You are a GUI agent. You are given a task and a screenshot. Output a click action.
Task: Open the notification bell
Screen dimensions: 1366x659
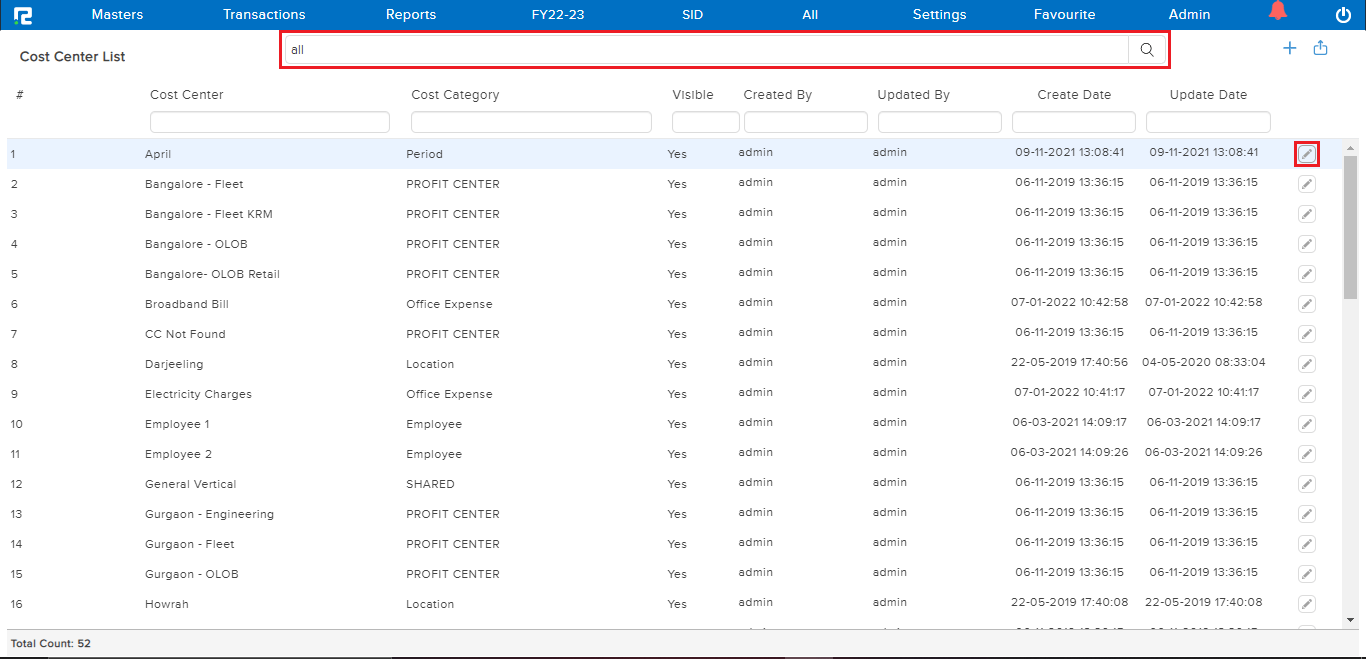[1277, 13]
